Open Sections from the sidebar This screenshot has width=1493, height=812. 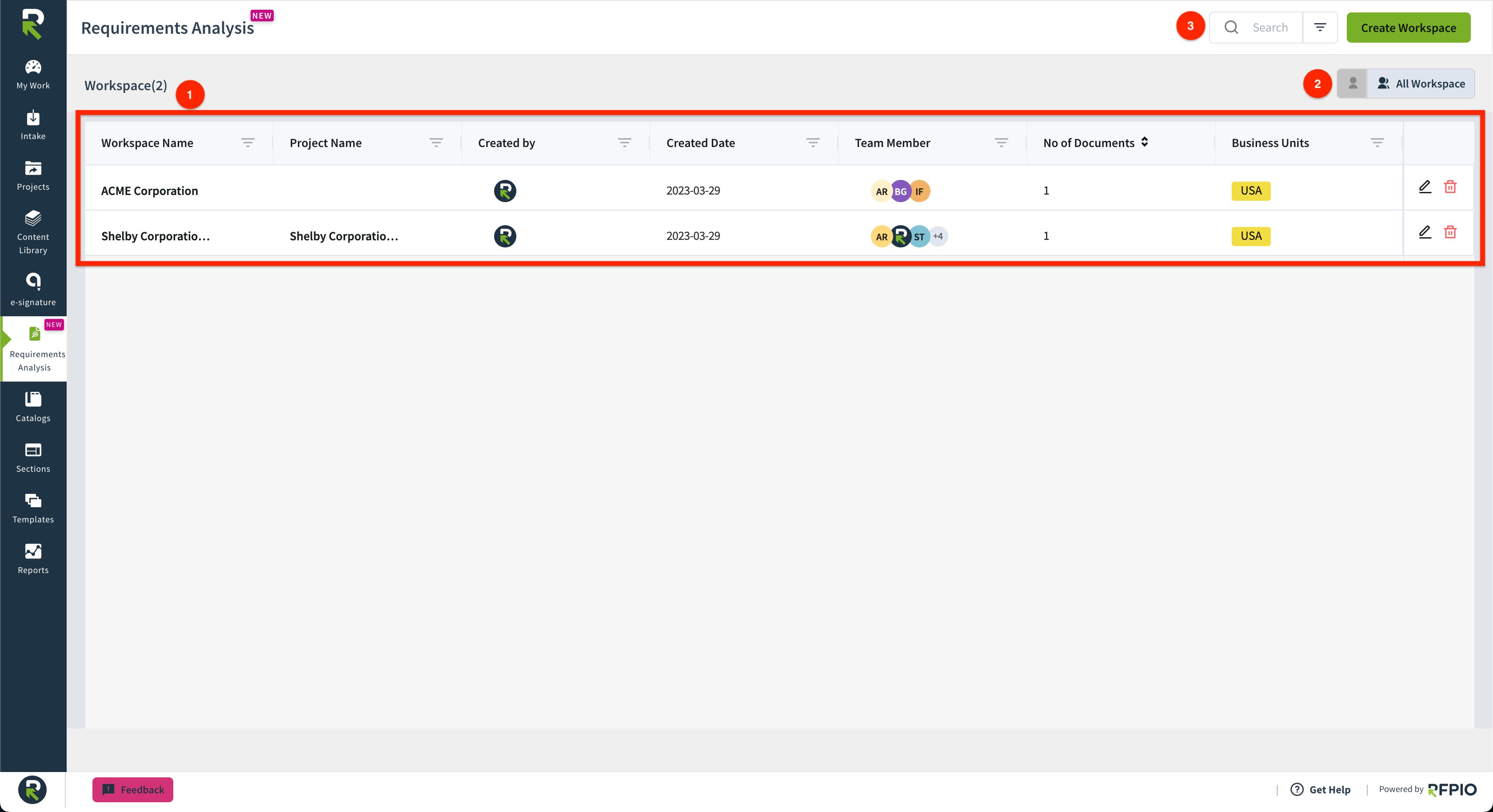click(x=33, y=458)
